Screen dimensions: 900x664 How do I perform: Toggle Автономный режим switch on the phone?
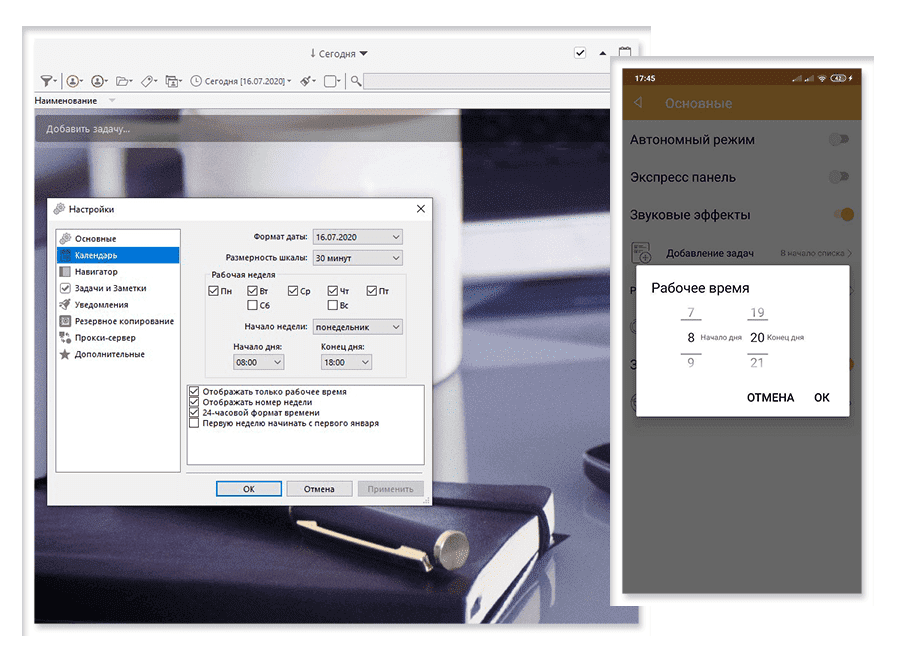pyautogui.click(x=839, y=139)
